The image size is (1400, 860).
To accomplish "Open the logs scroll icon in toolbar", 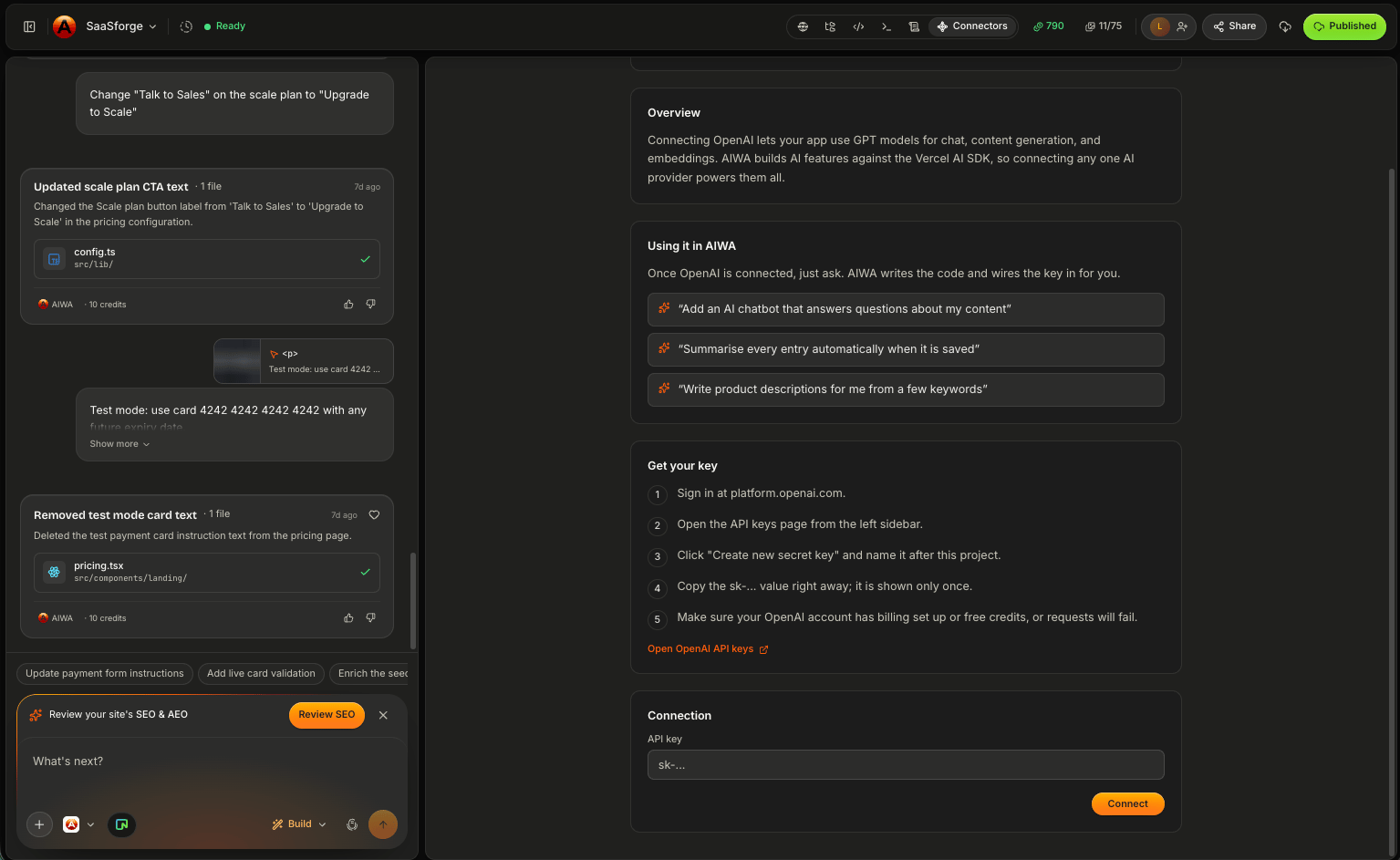I will click(x=914, y=26).
